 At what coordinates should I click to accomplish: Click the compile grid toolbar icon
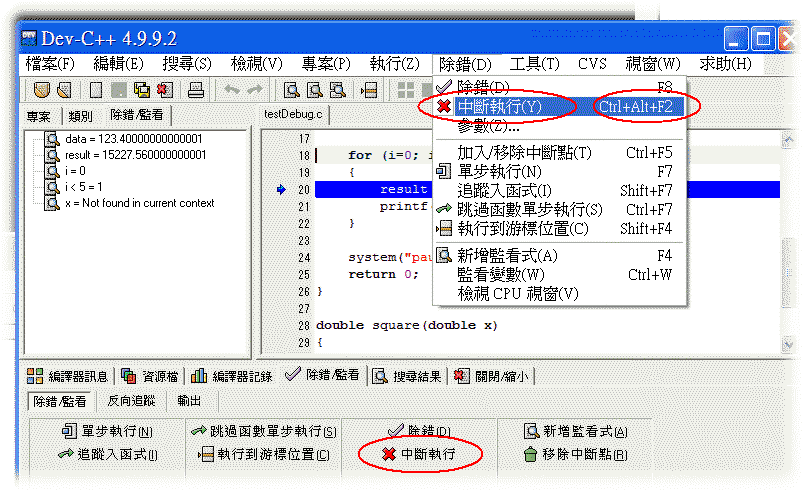pyautogui.click(x=406, y=90)
